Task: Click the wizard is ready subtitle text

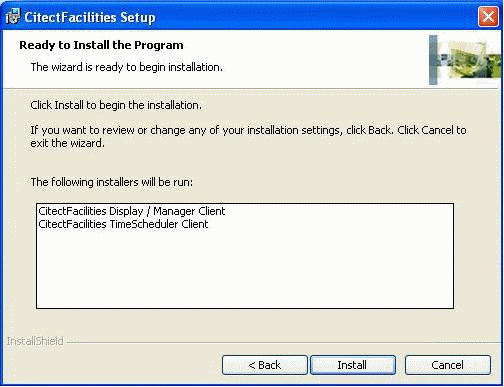Action: (x=127, y=67)
